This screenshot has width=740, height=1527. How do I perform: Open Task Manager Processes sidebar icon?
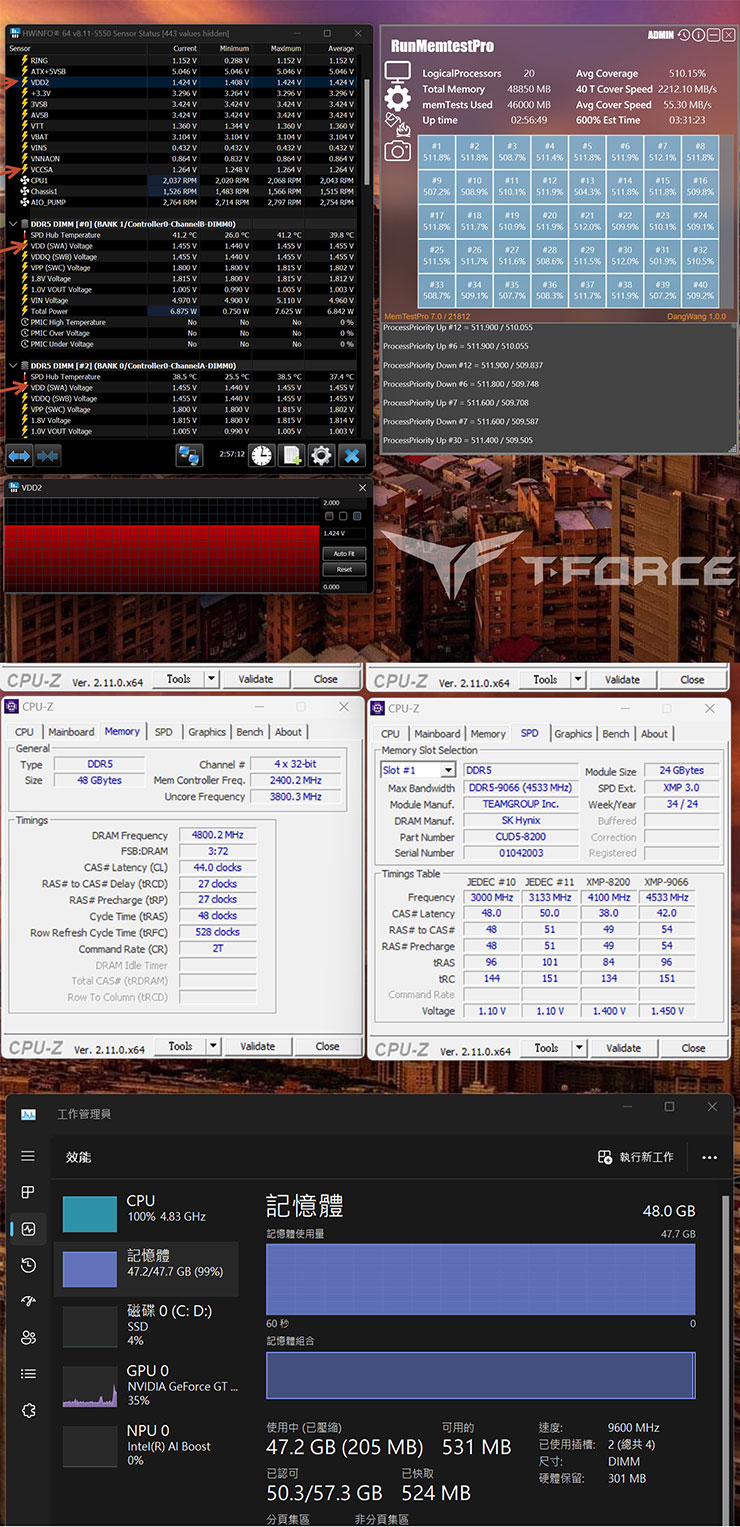pyautogui.click(x=28, y=1192)
